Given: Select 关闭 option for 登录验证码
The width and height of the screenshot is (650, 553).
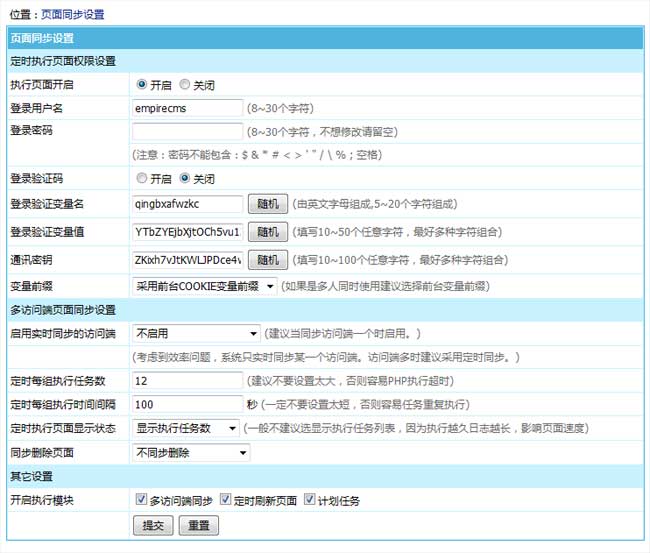Looking at the screenshot, I should pos(185,179).
